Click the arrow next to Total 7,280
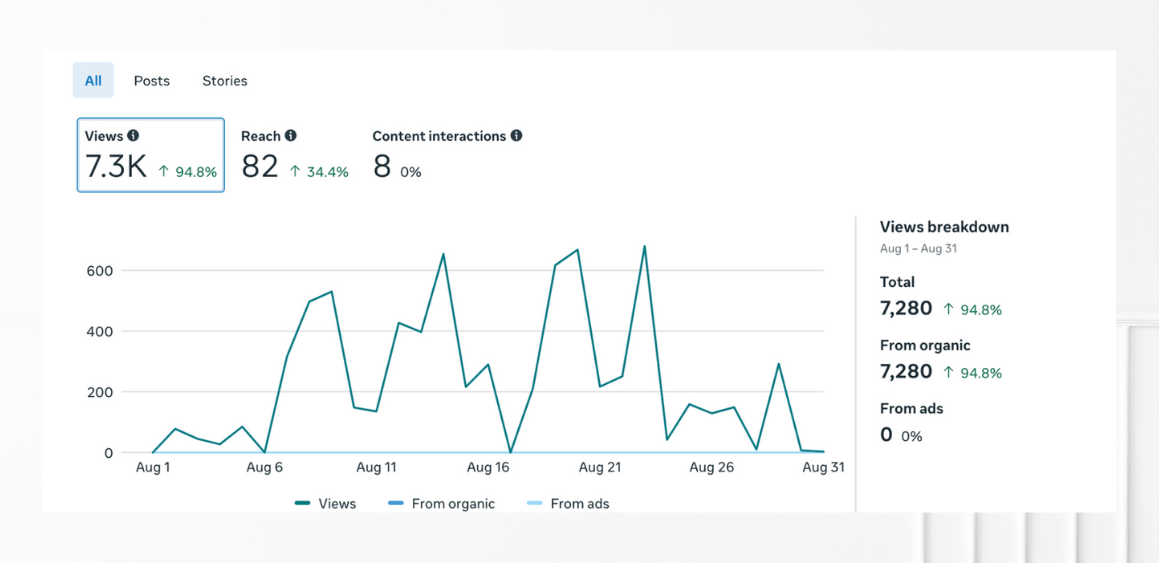The image size is (1159, 563). (948, 309)
